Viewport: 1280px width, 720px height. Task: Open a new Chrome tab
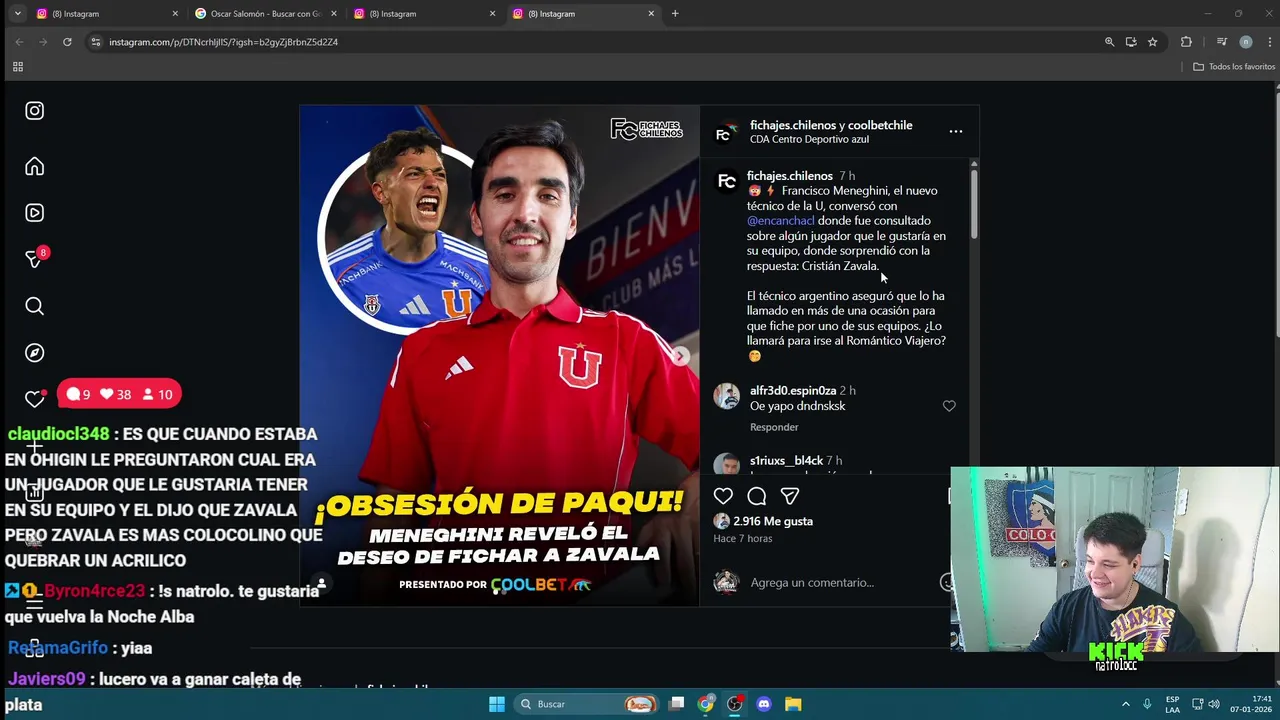[x=675, y=14]
